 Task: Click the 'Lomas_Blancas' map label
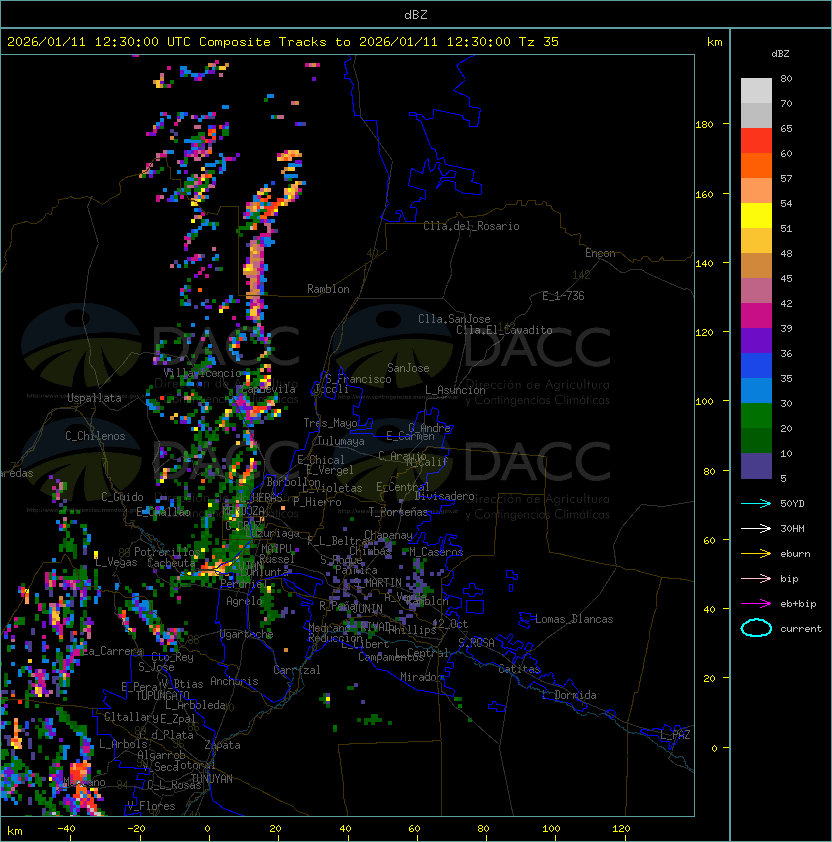[x=574, y=619]
